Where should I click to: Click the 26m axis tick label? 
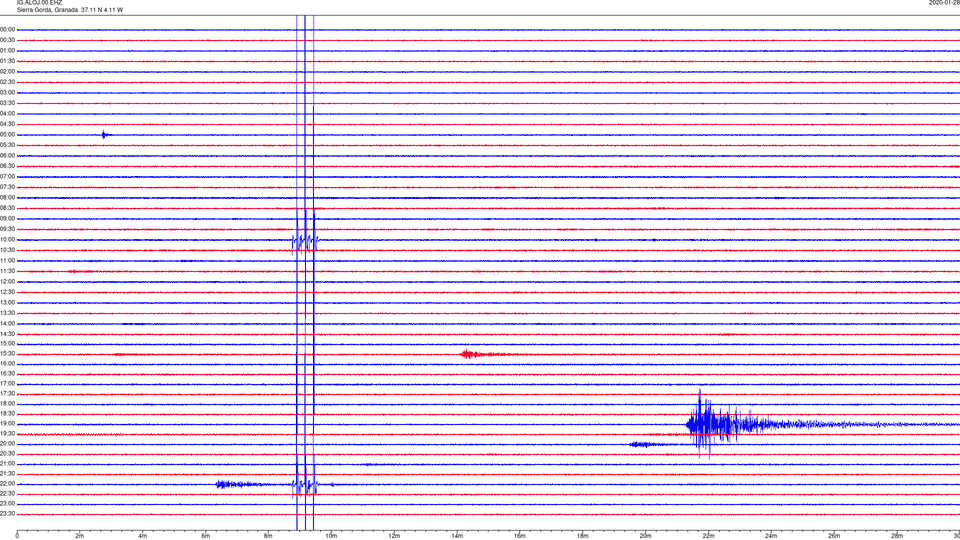834,536
